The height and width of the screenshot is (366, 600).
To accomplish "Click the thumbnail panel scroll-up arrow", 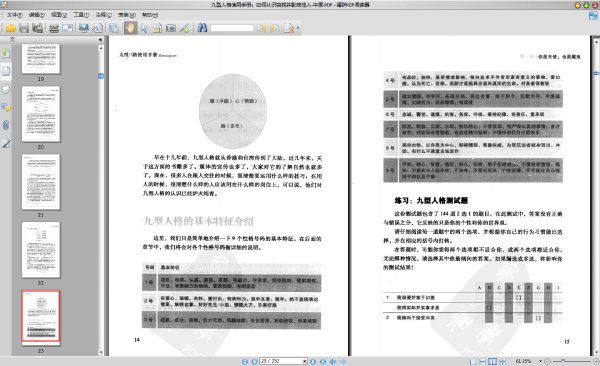I will click(x=101, y=48).
